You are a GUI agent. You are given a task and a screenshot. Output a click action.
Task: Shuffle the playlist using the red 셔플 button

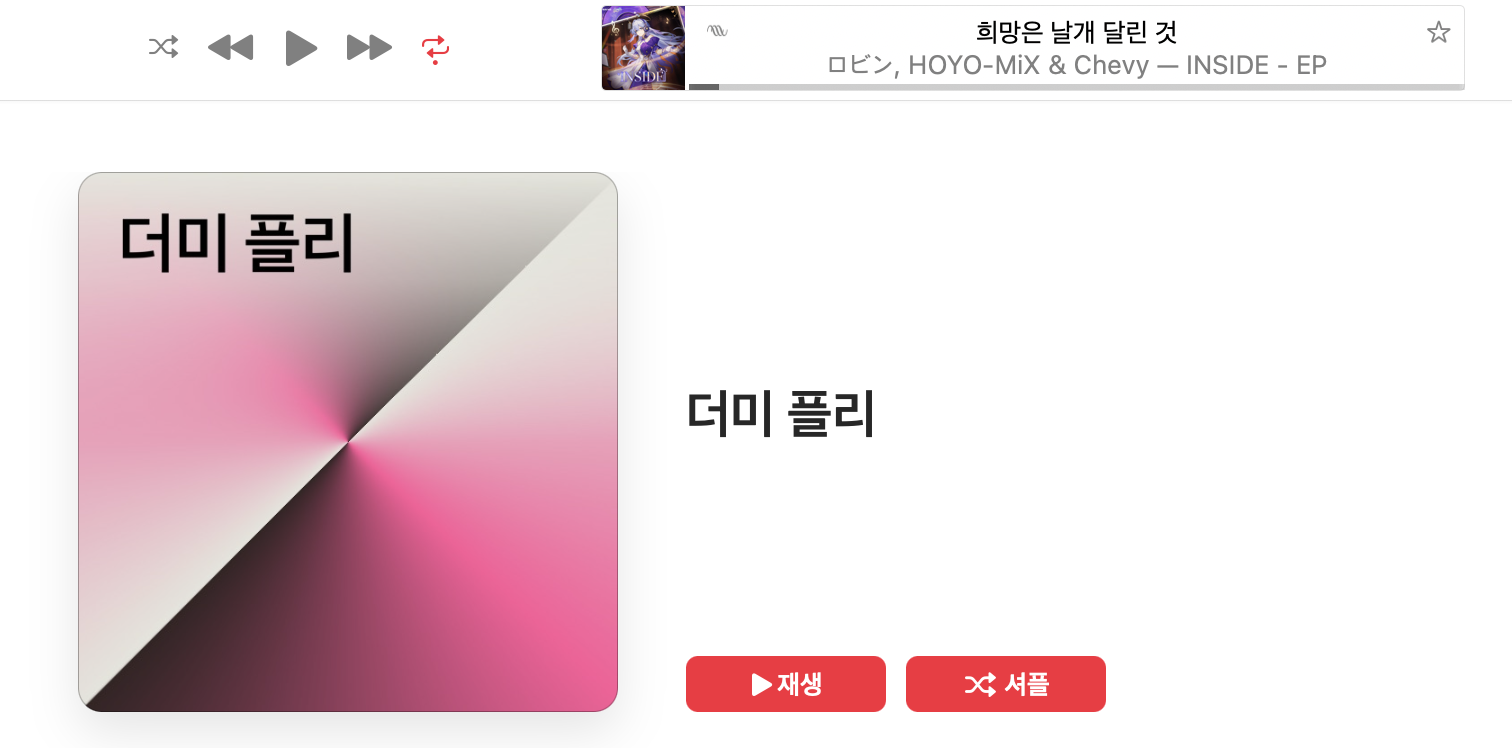click(1006, 684)
